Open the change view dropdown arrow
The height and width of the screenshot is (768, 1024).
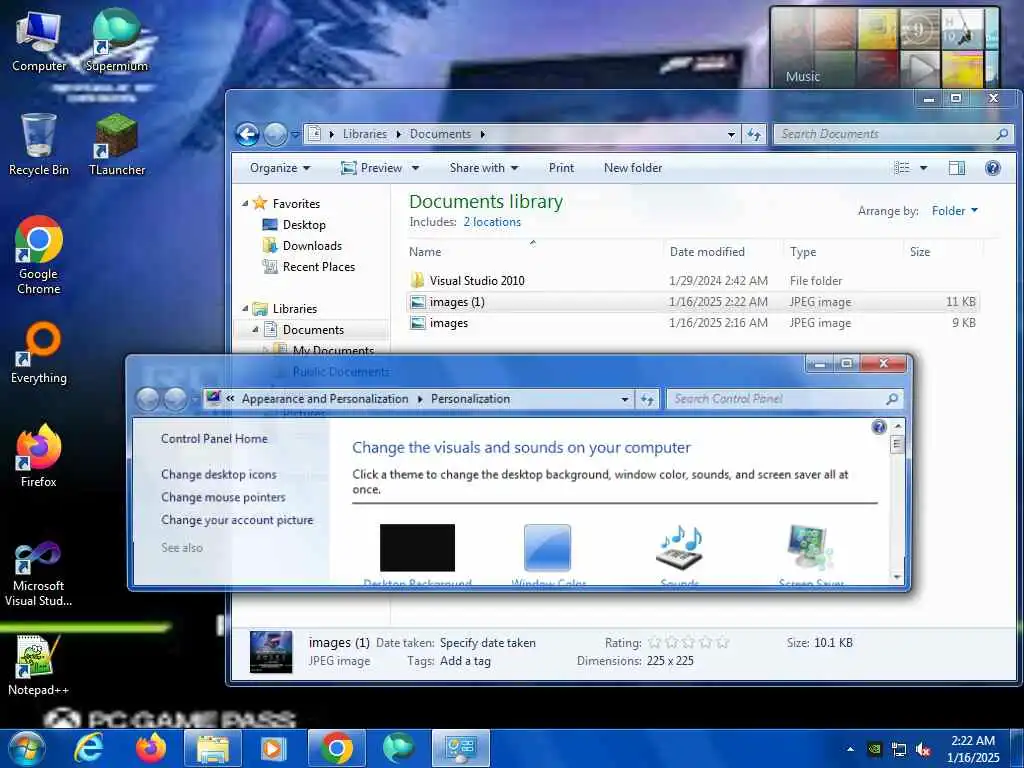pos(923,168)
